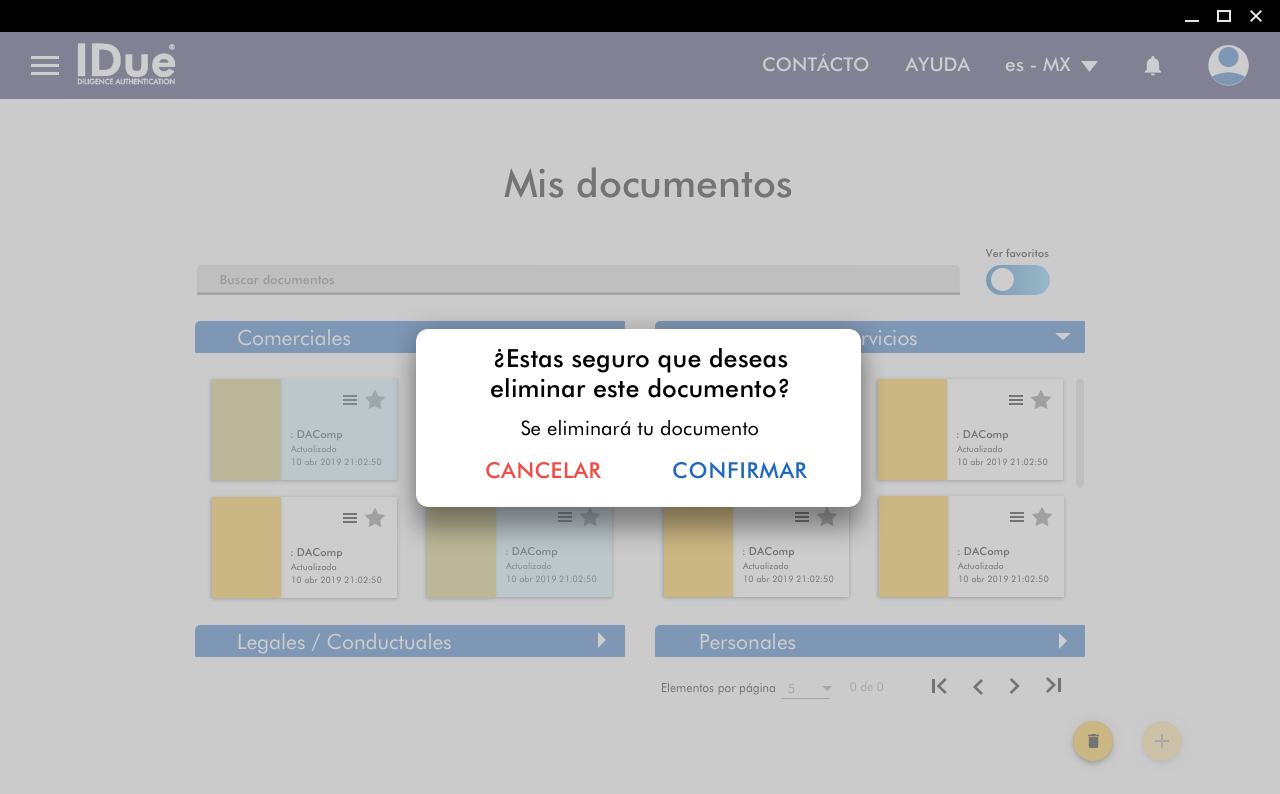Go to the first page of results
This screenshot has height=794, width=1280.
[x=939, y=686]
